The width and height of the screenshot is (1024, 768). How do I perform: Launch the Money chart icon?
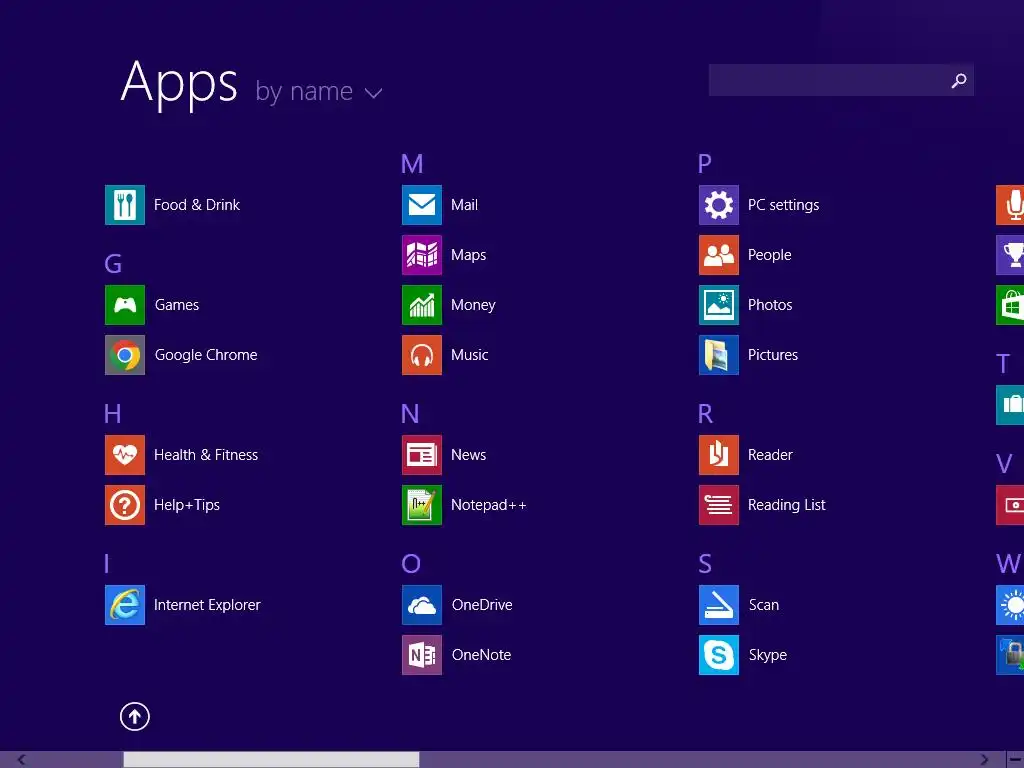click(x=422, y=305)
